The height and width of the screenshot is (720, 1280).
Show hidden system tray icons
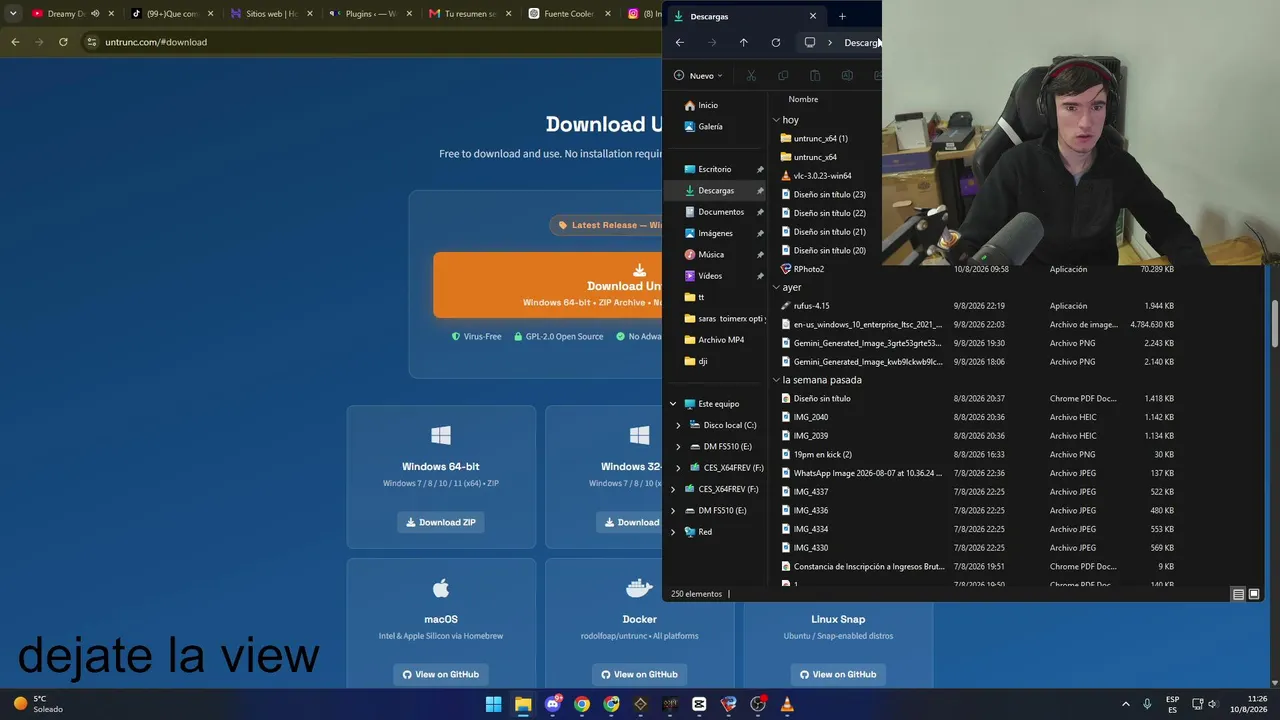pyautogui.click(x=1125, y=704)
